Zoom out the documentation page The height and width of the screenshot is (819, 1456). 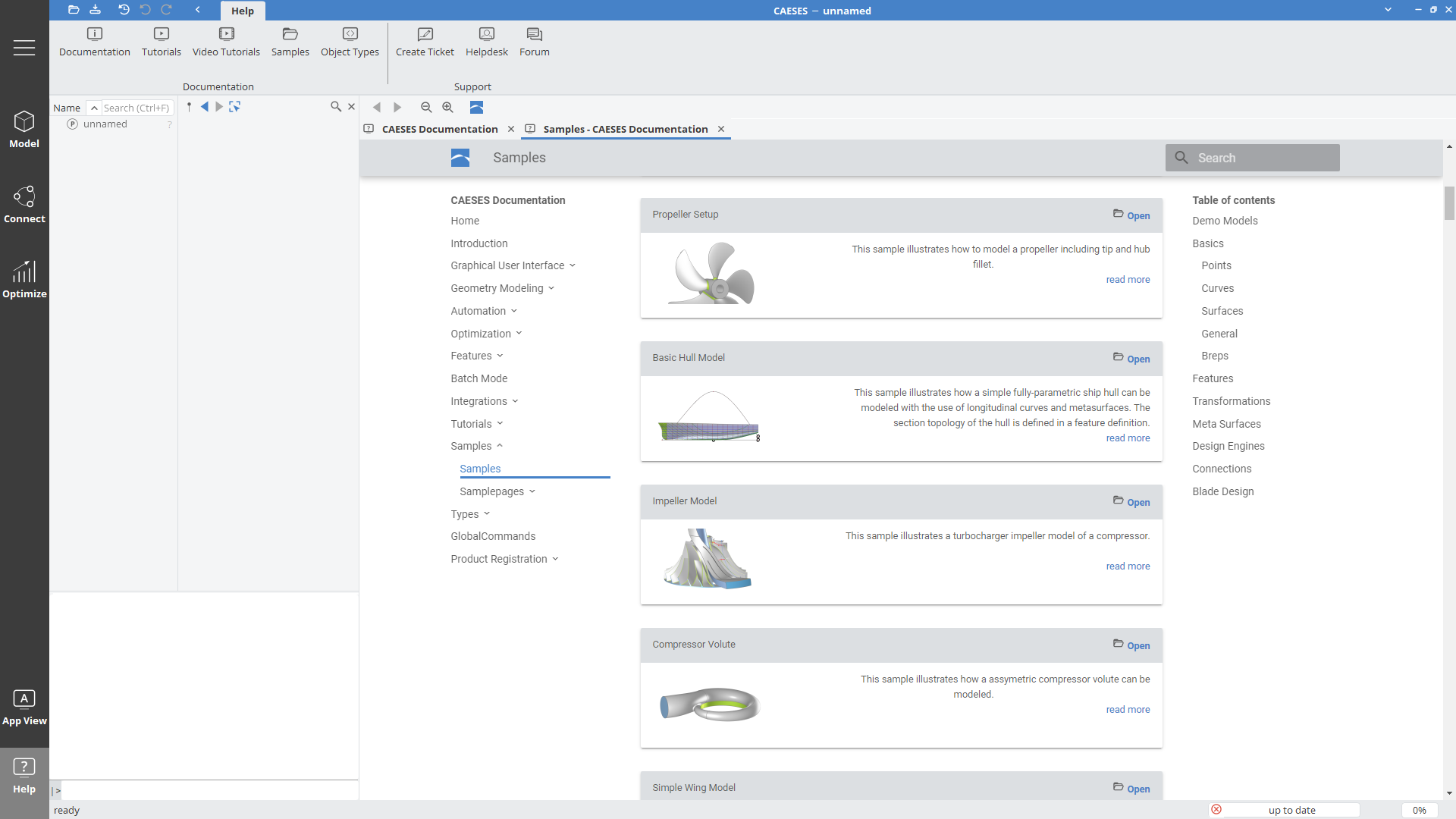426,108
